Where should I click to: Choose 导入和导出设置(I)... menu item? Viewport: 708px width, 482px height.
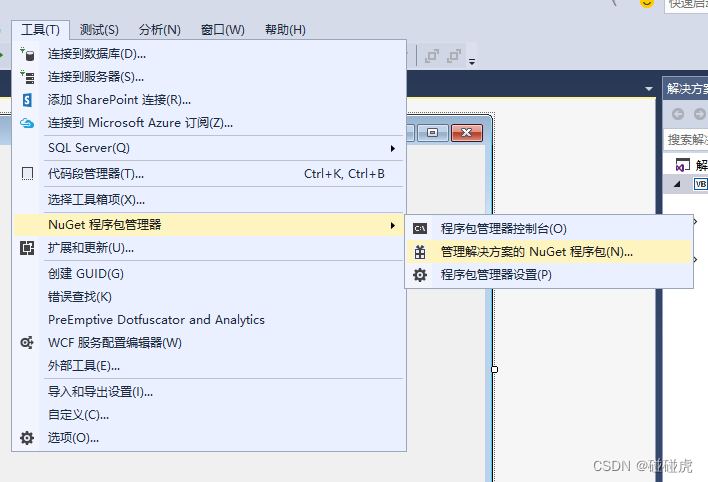coord(209,392)
